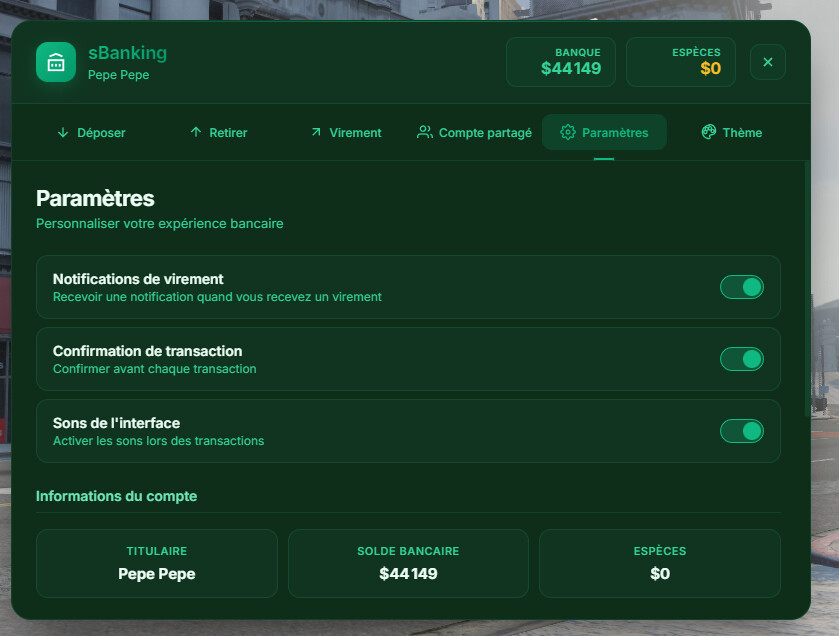Click the 'Notifications de virement' label

coord(138,279)
